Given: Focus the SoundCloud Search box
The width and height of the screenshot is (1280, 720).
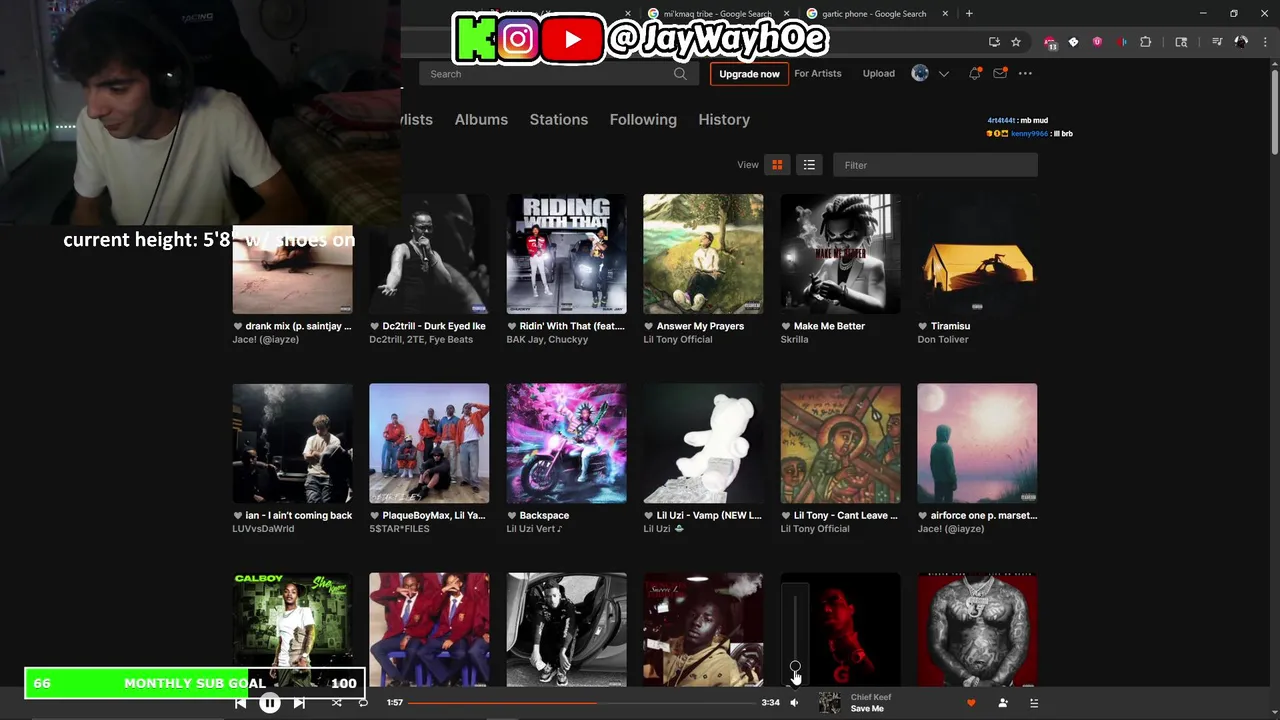Looking at the screenshot, I should pyautogui.click(x=558, y=74).
